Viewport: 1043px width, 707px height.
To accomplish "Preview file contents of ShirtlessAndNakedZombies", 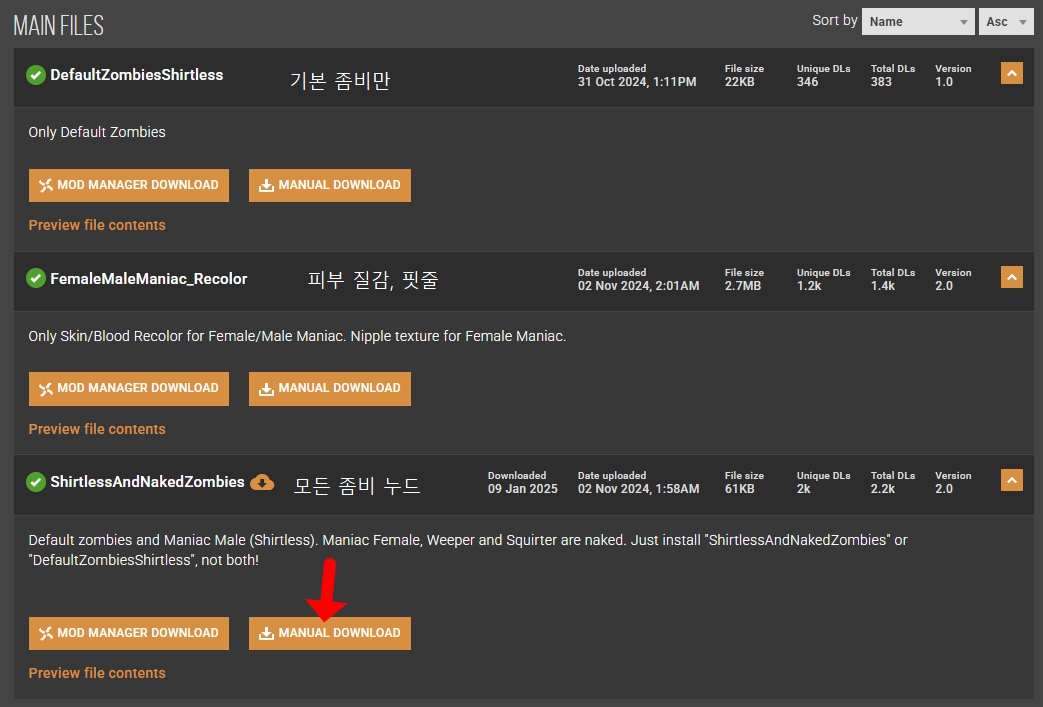I will (97, 673).
